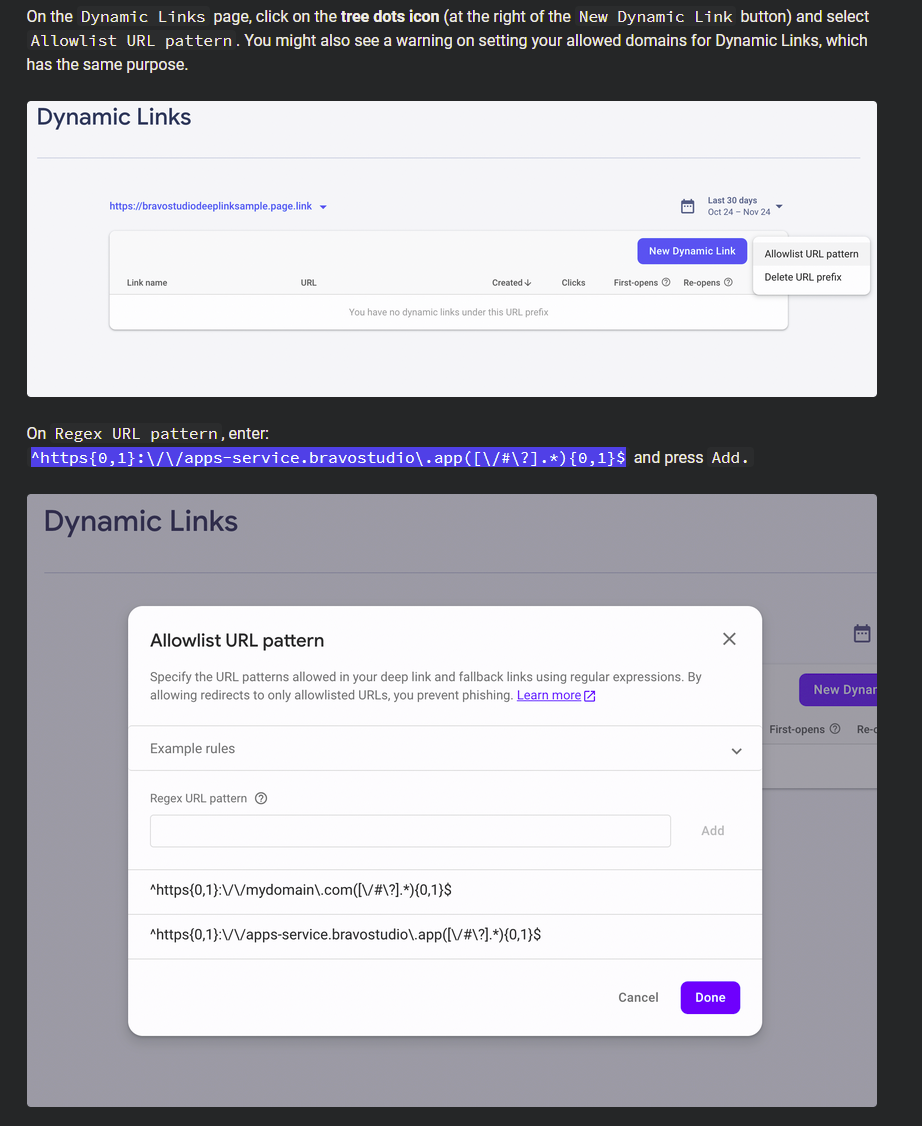Expand the bravostudiodeeplinksample.page.link URL prefix dropdown

click(x=323, y=207)
